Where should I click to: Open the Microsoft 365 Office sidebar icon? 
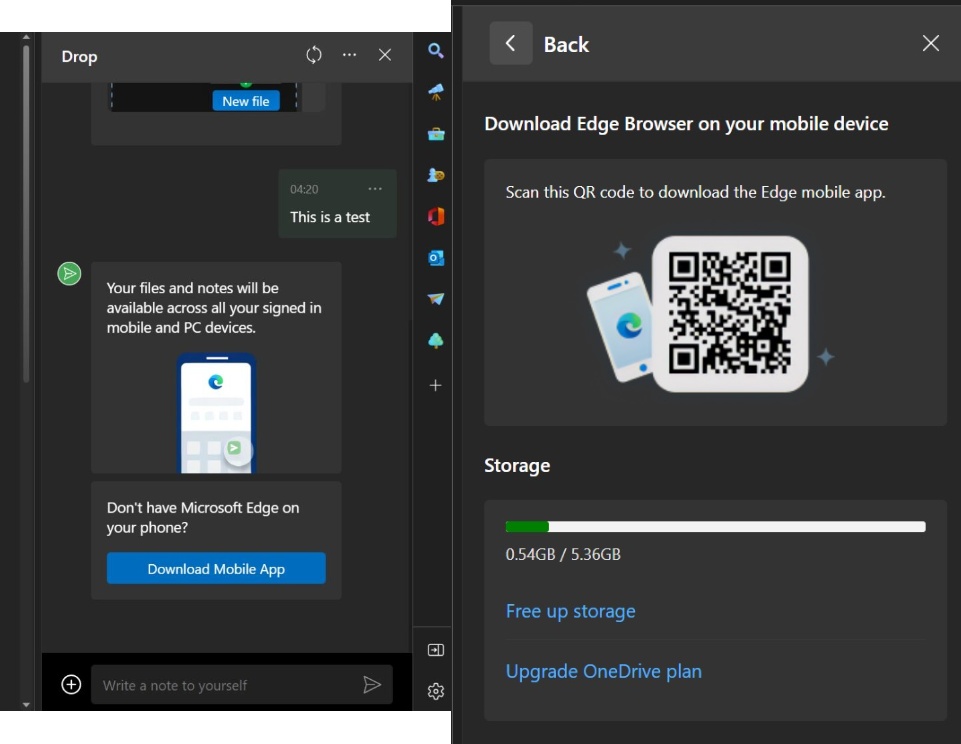[435, 216]
